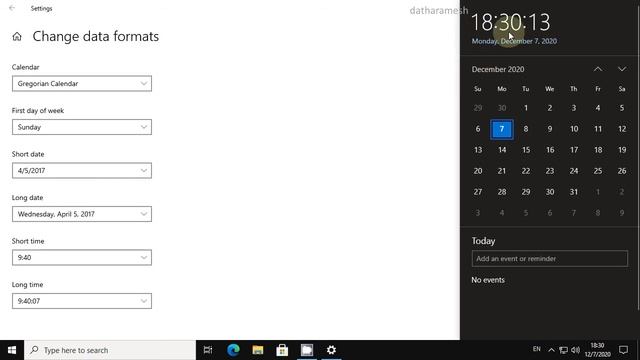Click the EN language indicator
This screenshot has width=640, height=360.
[536, 349]
